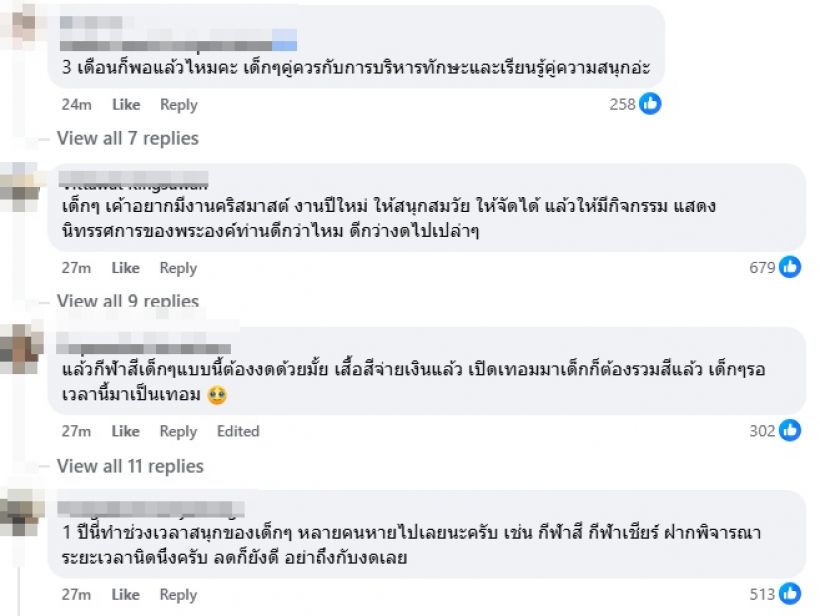This screenshot has height=616, width=820.
Task: Like the comment posted 24m ago
Action: [126, 104]
